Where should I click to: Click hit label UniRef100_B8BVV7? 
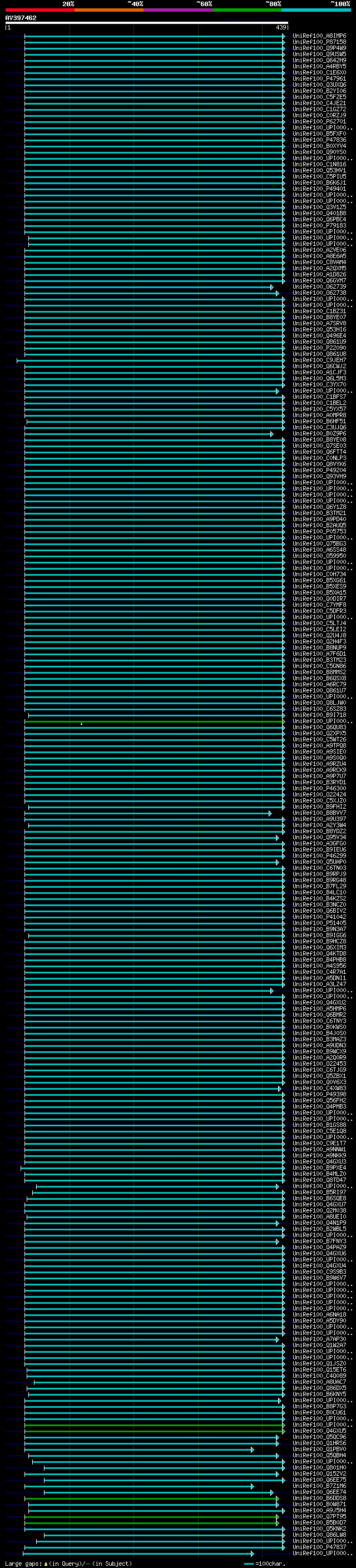tap(319, 813)
